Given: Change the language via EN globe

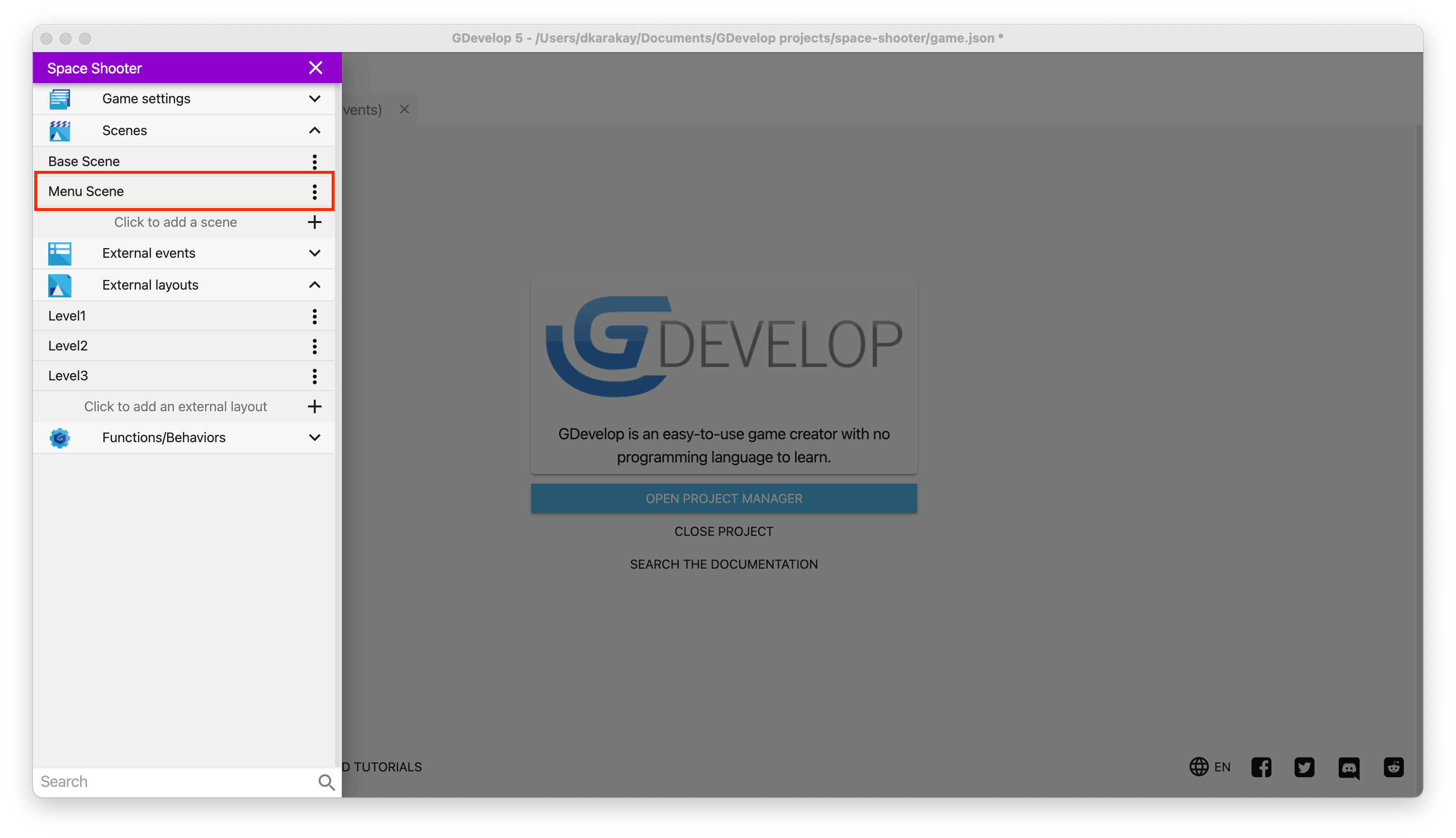Looking at the screenshot, I should pos(1210,767).
